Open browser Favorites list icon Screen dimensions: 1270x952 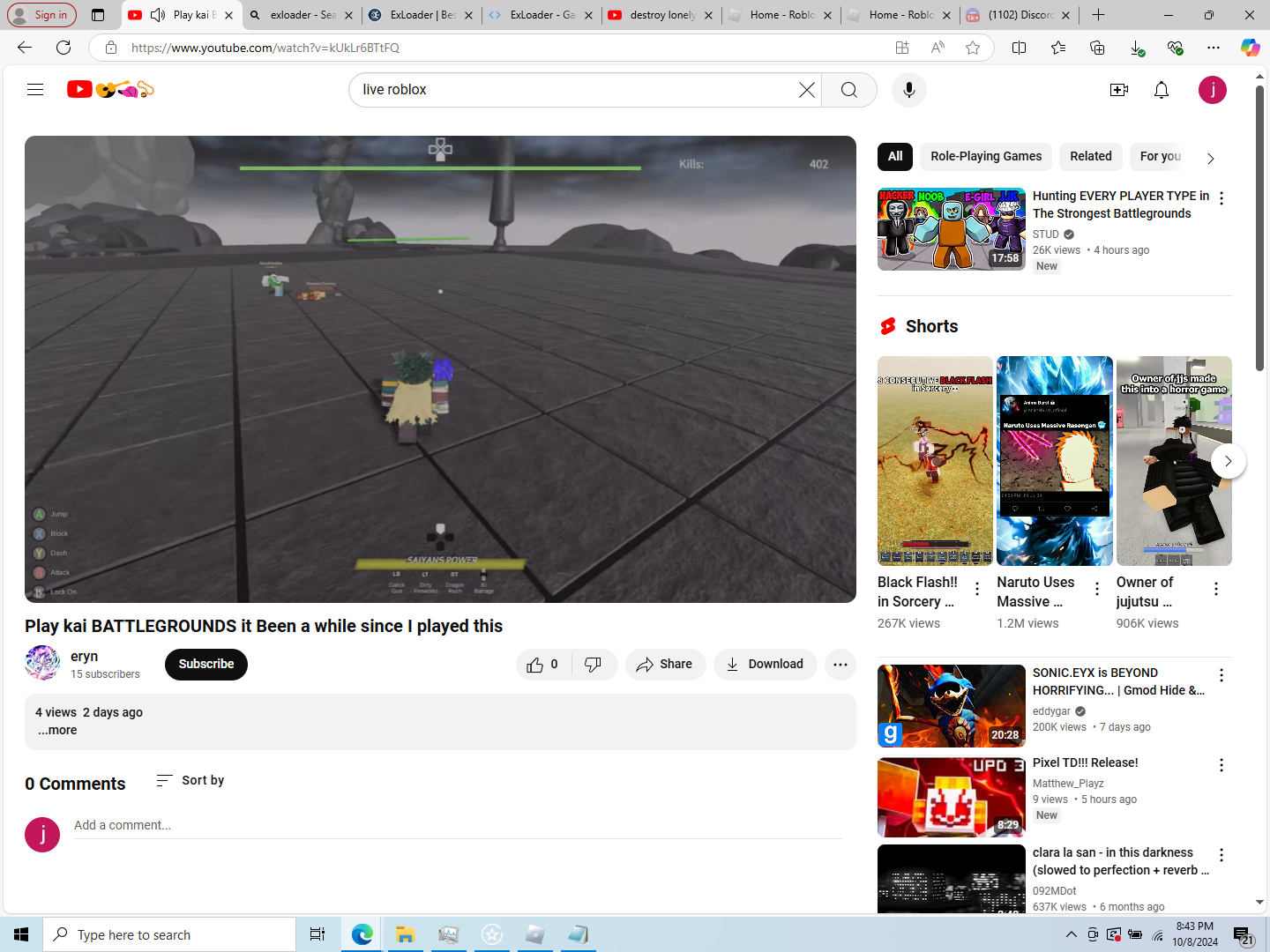click(1058, 48)
